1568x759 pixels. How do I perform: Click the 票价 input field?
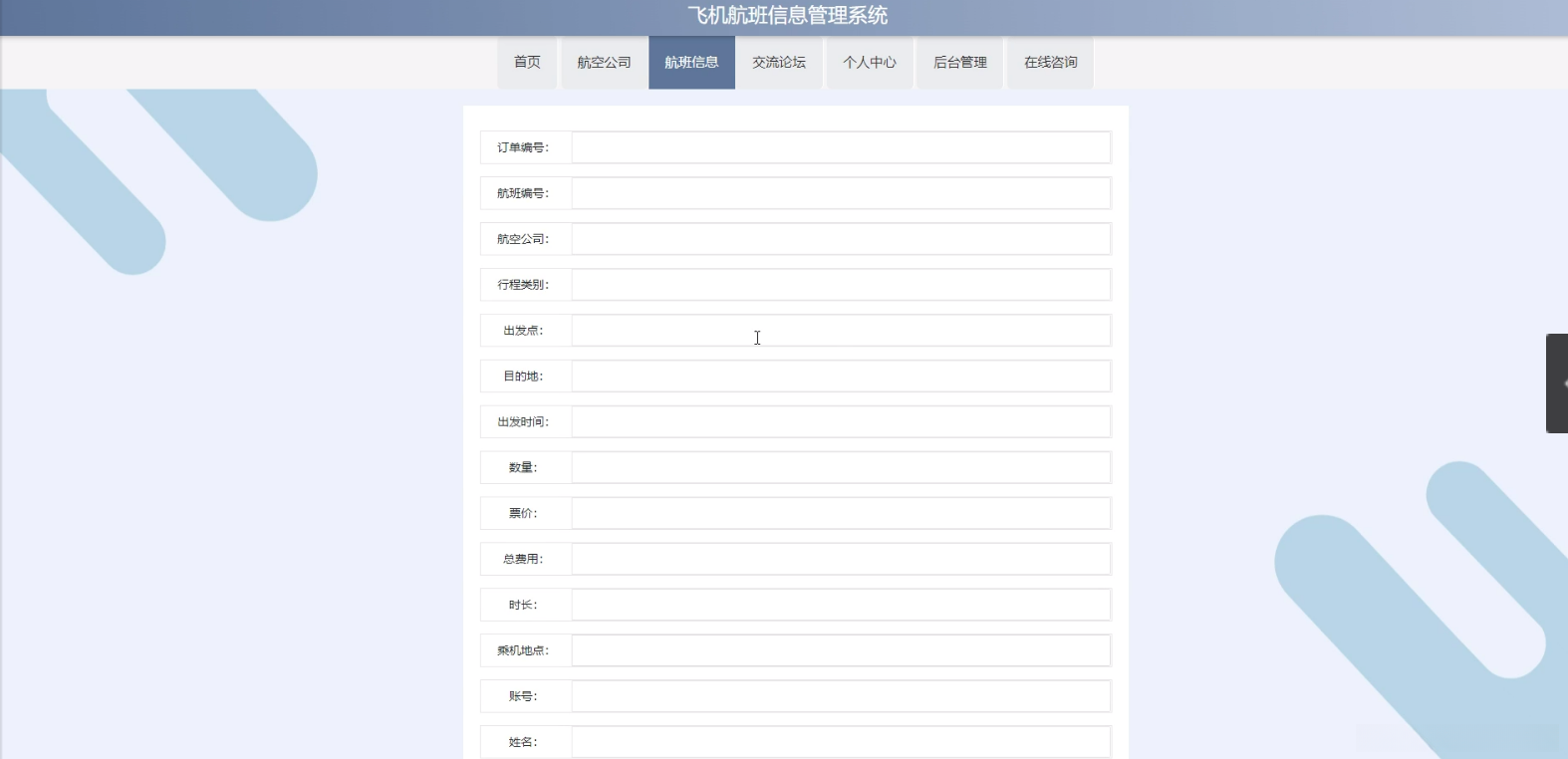841,514
